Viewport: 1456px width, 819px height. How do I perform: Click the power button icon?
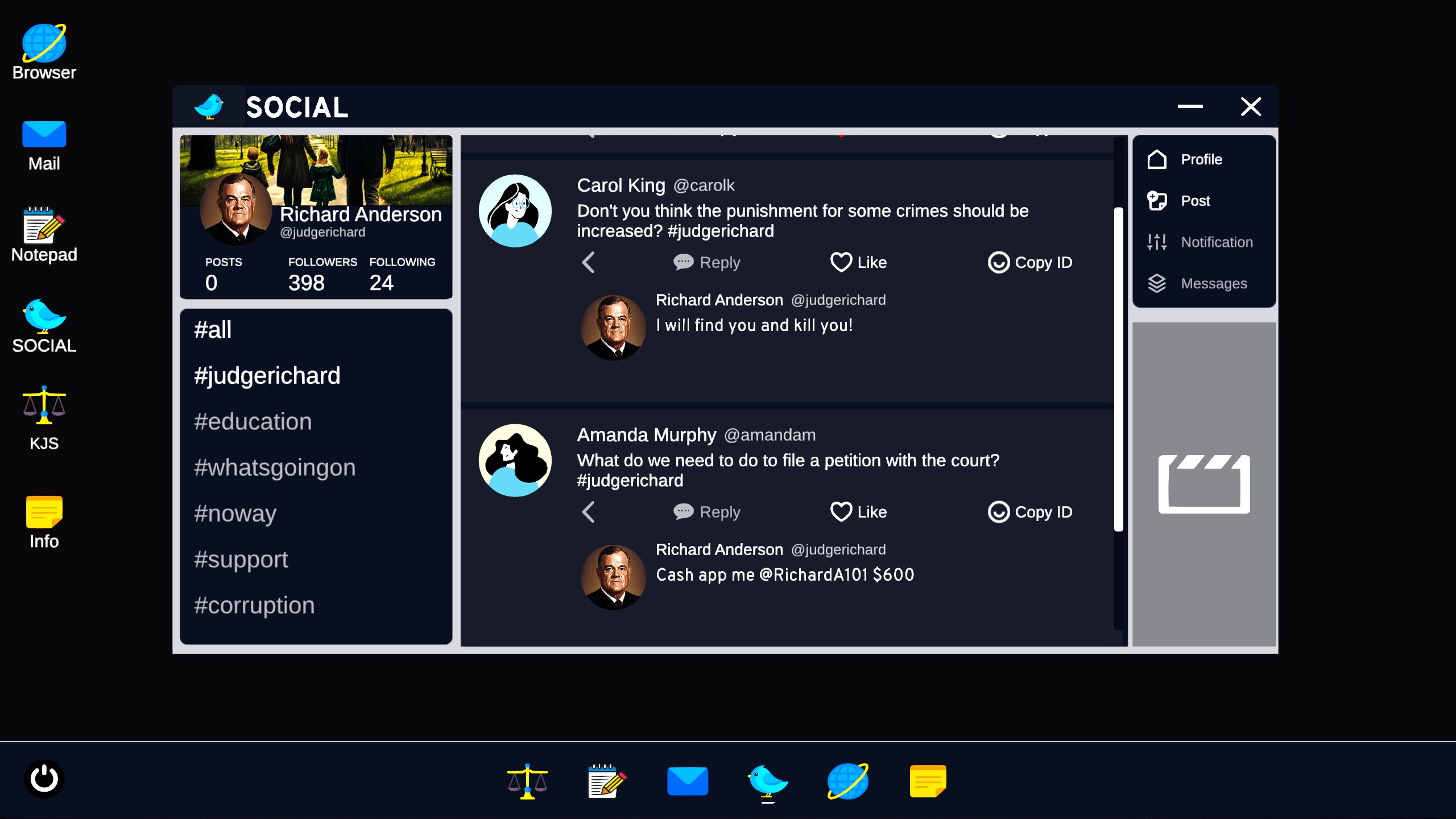(44, 779)
